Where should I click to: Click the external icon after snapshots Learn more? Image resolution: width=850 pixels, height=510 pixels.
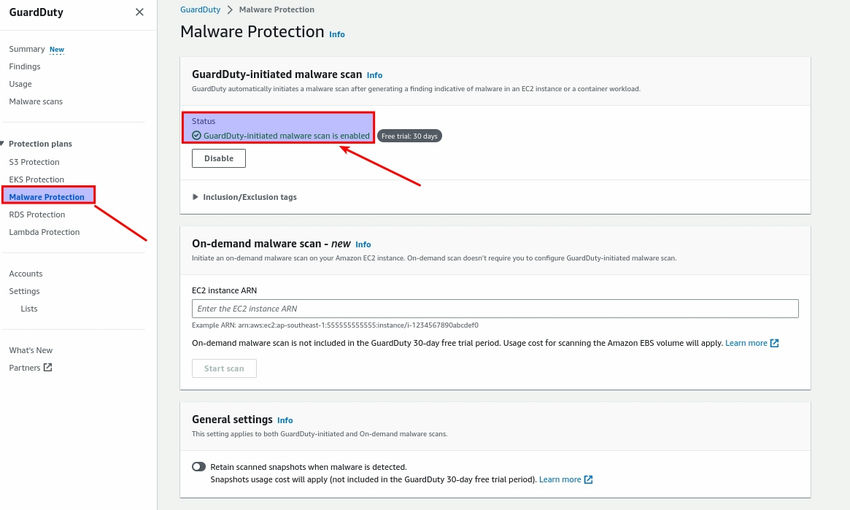[589, 480]
